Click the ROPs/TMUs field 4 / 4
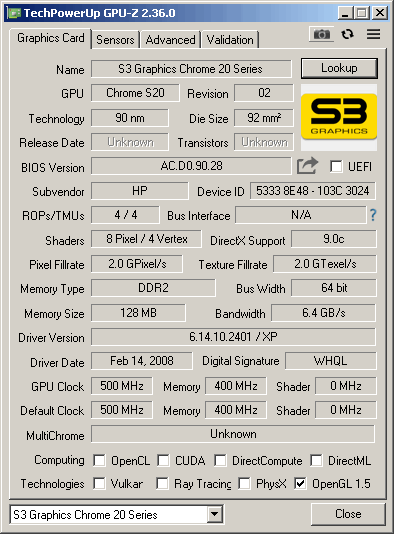Viewport: 394px width, 534px height. pos(125,215)
